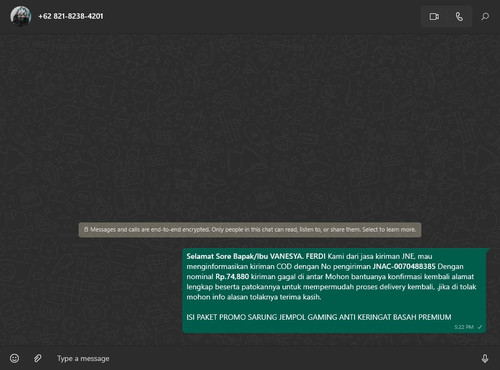The image size is (500, 370).
Task: Select the sent JNE delivery message bubble
Action: pos(334,290)
